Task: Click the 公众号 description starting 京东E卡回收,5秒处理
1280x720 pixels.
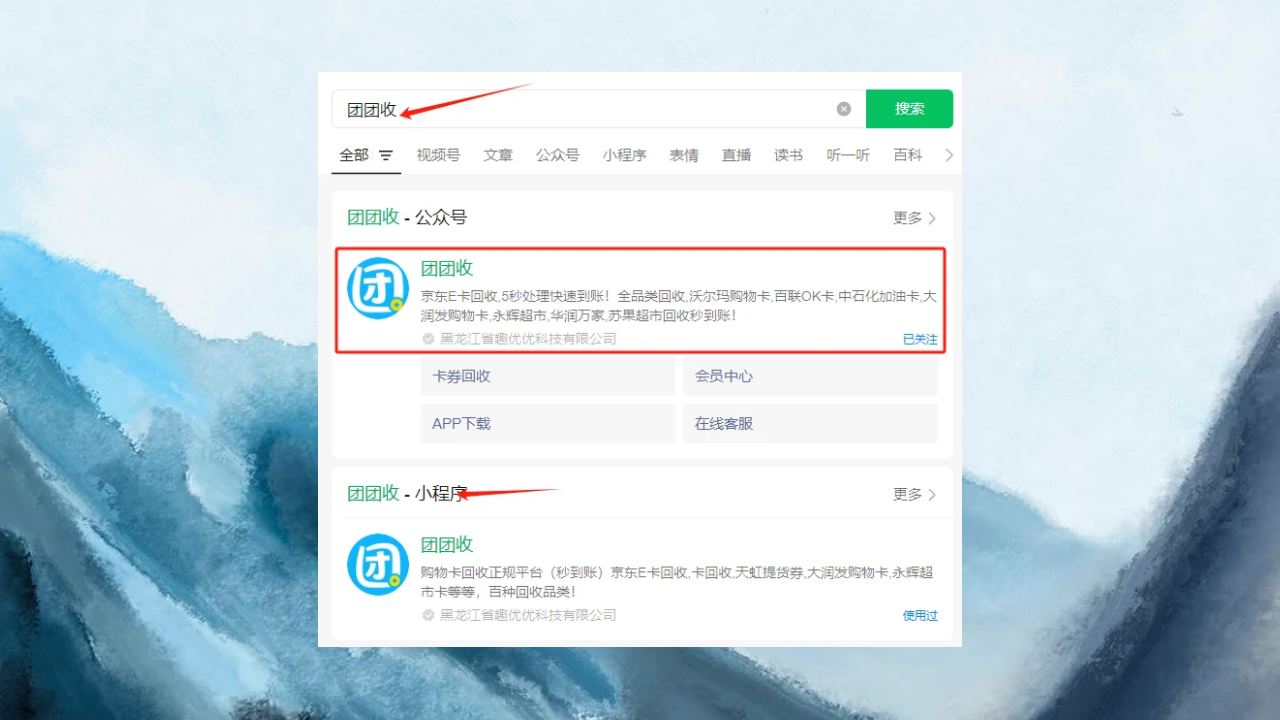Action: 678,306
